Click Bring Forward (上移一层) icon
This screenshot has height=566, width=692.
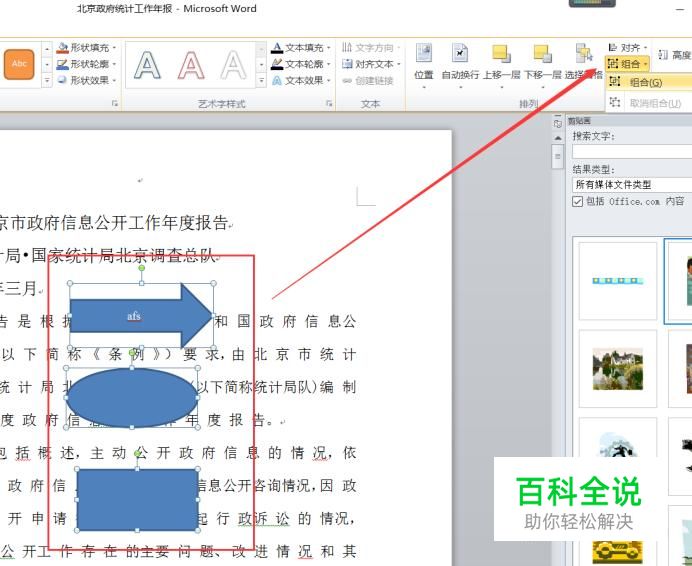[x=501, y=54]
